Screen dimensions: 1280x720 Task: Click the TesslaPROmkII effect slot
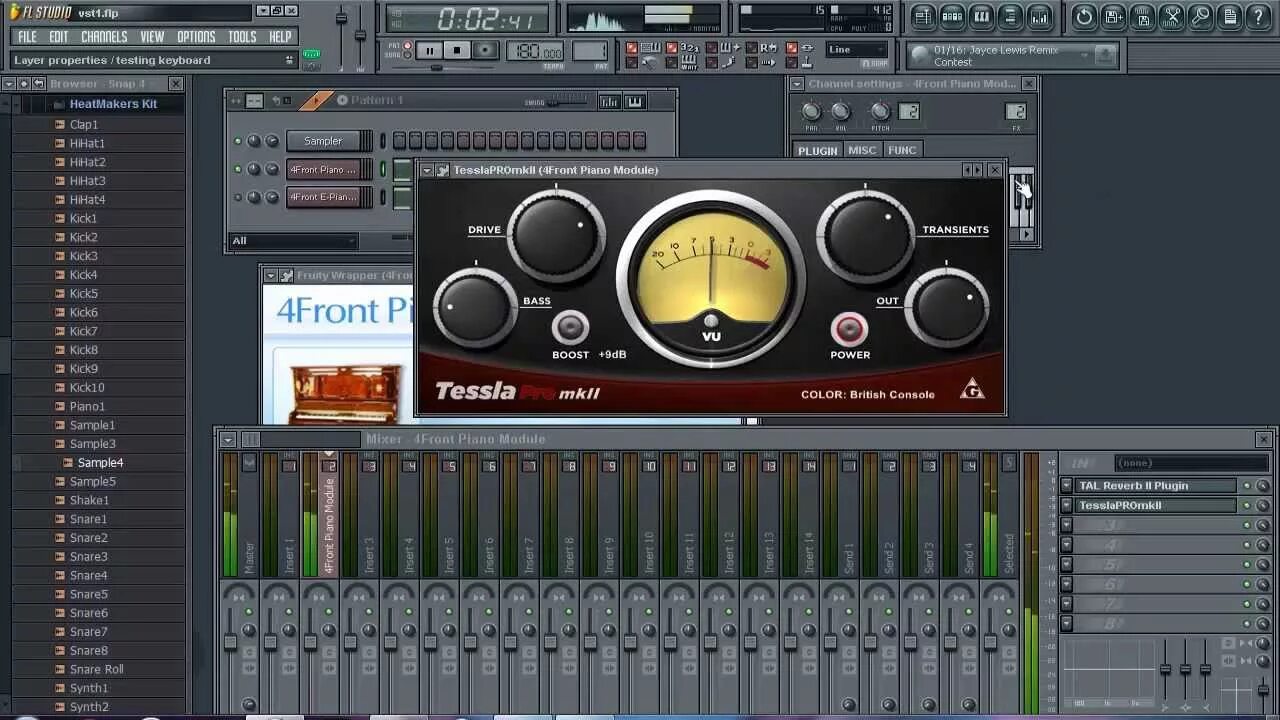coord(1156,506)
